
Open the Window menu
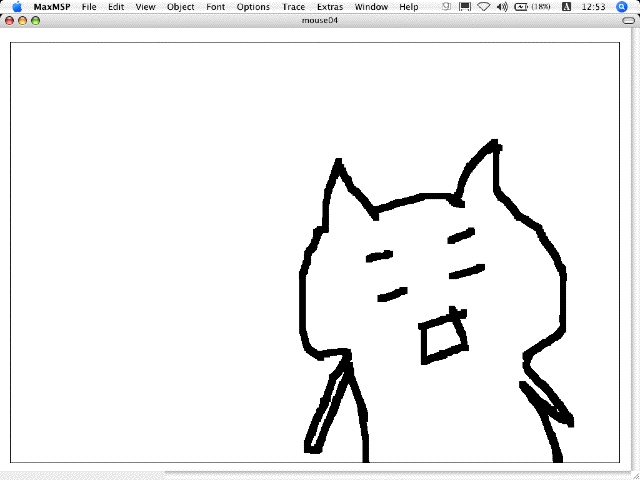pos(371,7)
